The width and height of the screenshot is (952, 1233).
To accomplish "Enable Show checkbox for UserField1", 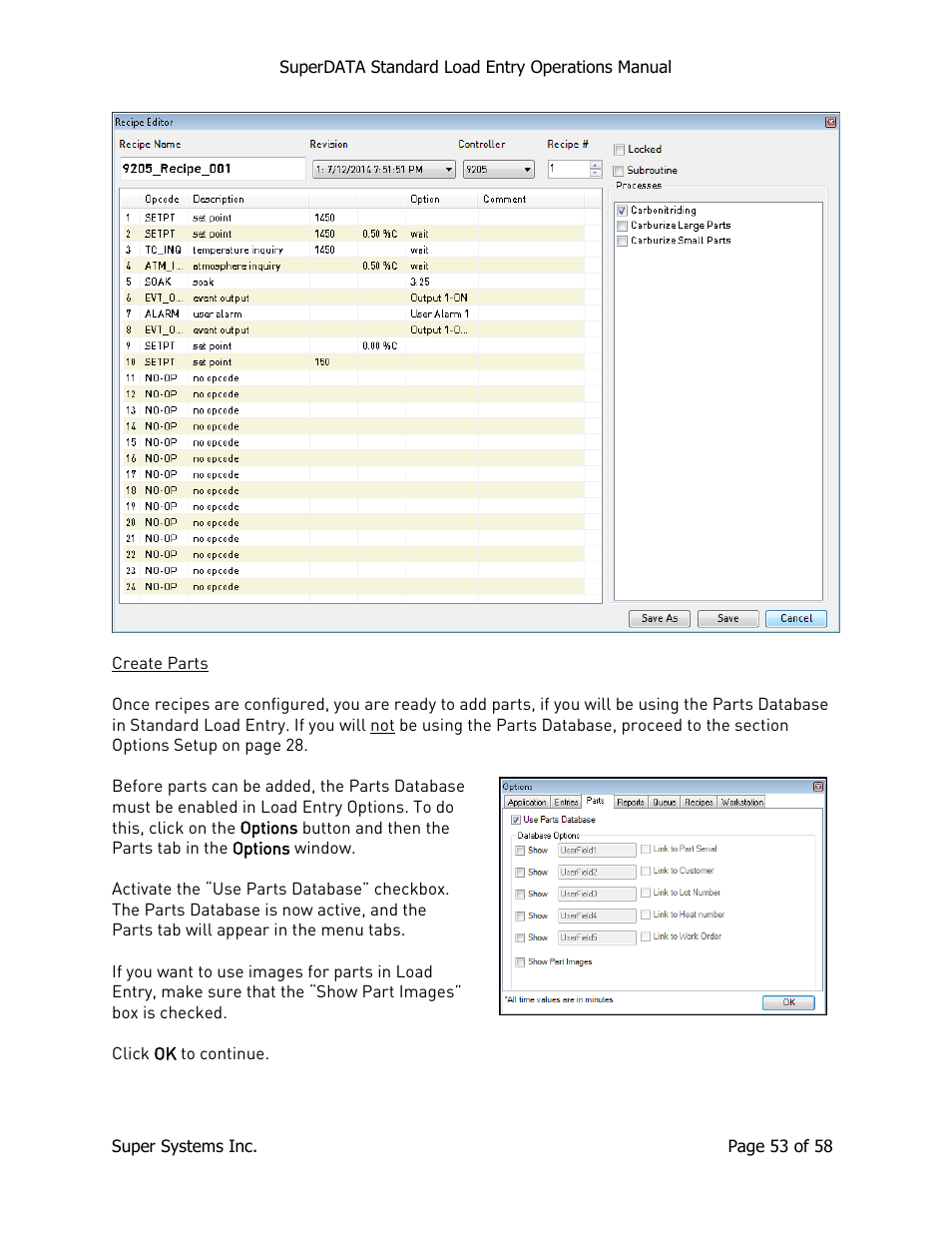I will tap(520, 851).
